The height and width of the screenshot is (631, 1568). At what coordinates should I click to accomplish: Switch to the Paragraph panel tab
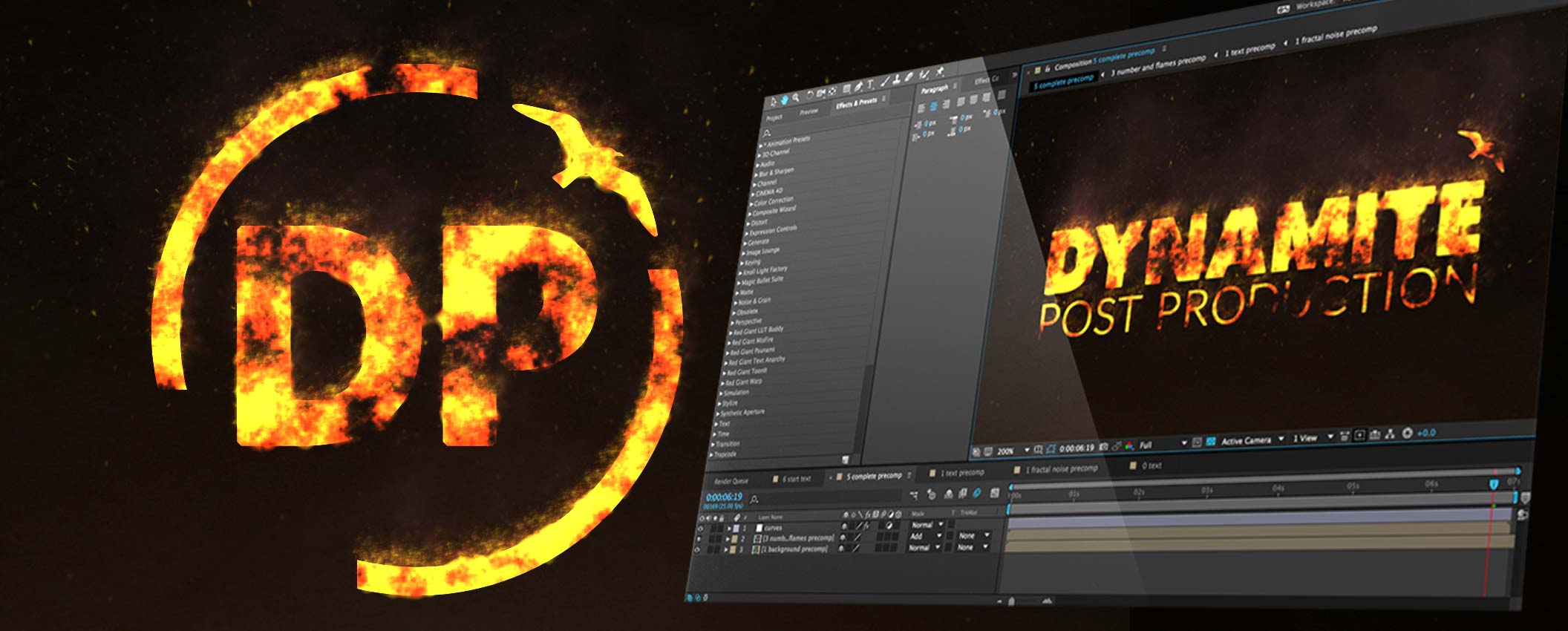(935, 90)
